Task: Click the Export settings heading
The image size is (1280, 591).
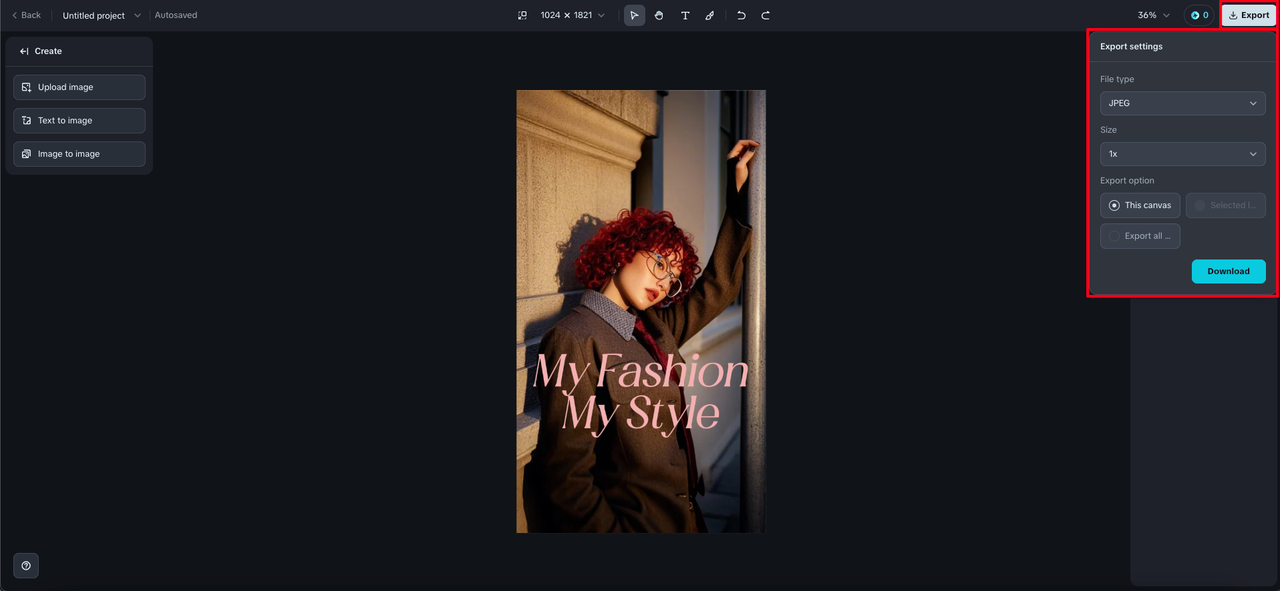Action: pos(1131,46)
